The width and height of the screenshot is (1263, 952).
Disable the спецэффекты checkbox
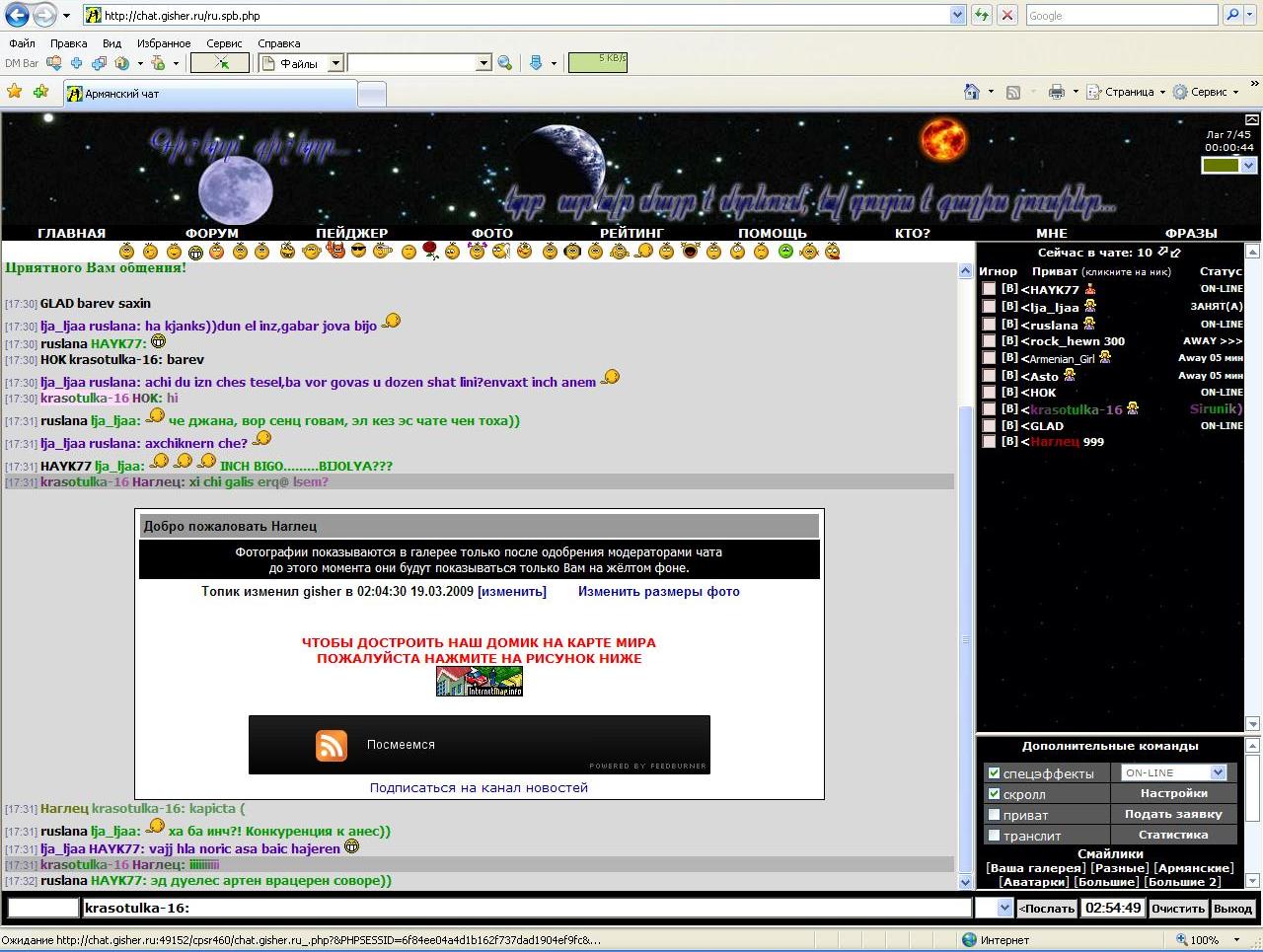(x=995, y=773)
